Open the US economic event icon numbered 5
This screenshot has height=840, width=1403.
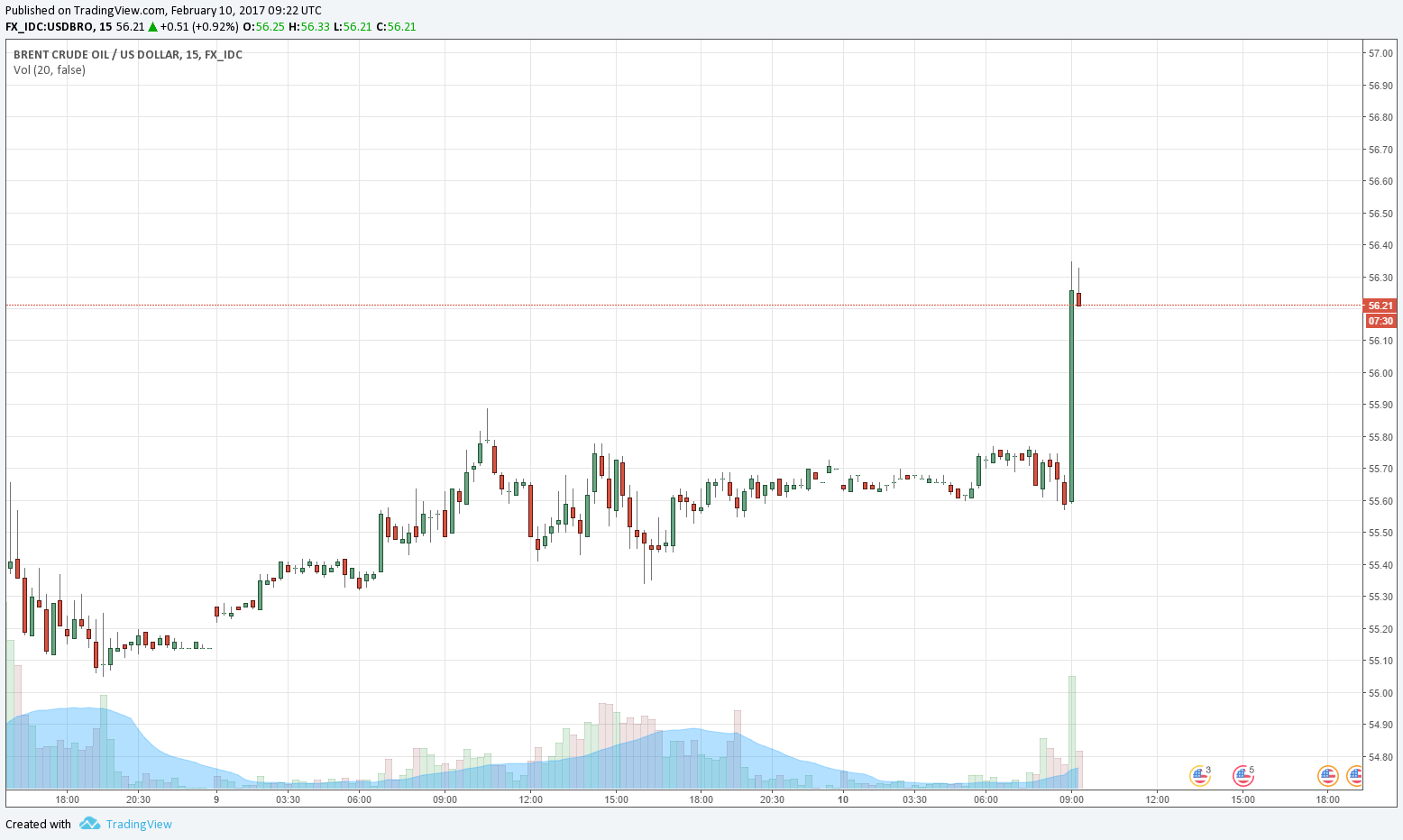[x=1243, y=775]
